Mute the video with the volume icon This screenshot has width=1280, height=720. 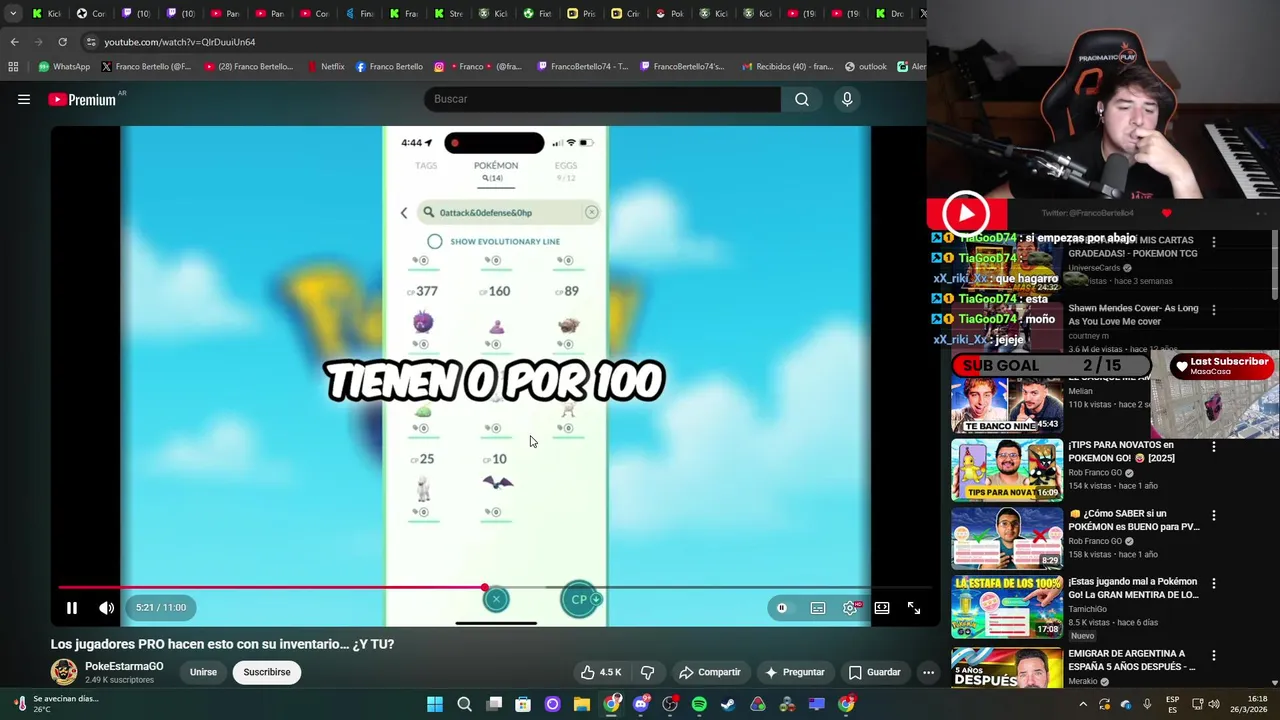(x=107, y=608)
